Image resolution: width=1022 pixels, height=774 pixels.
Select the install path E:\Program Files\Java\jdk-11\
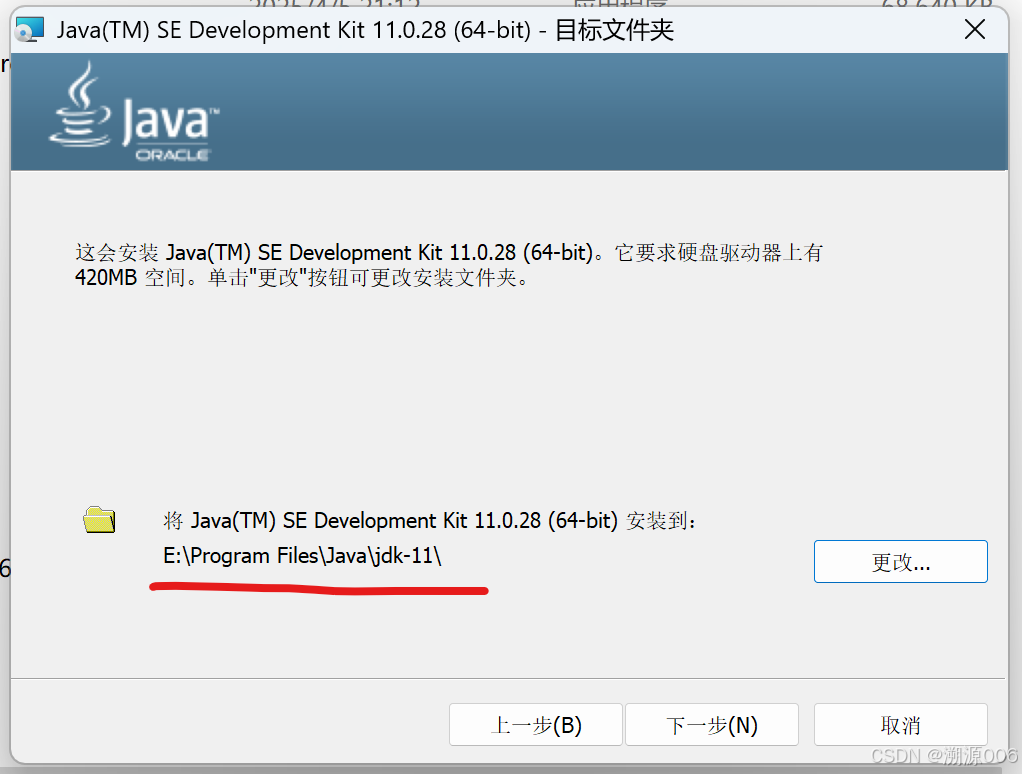pyautogui.click(x=302, y=556)
